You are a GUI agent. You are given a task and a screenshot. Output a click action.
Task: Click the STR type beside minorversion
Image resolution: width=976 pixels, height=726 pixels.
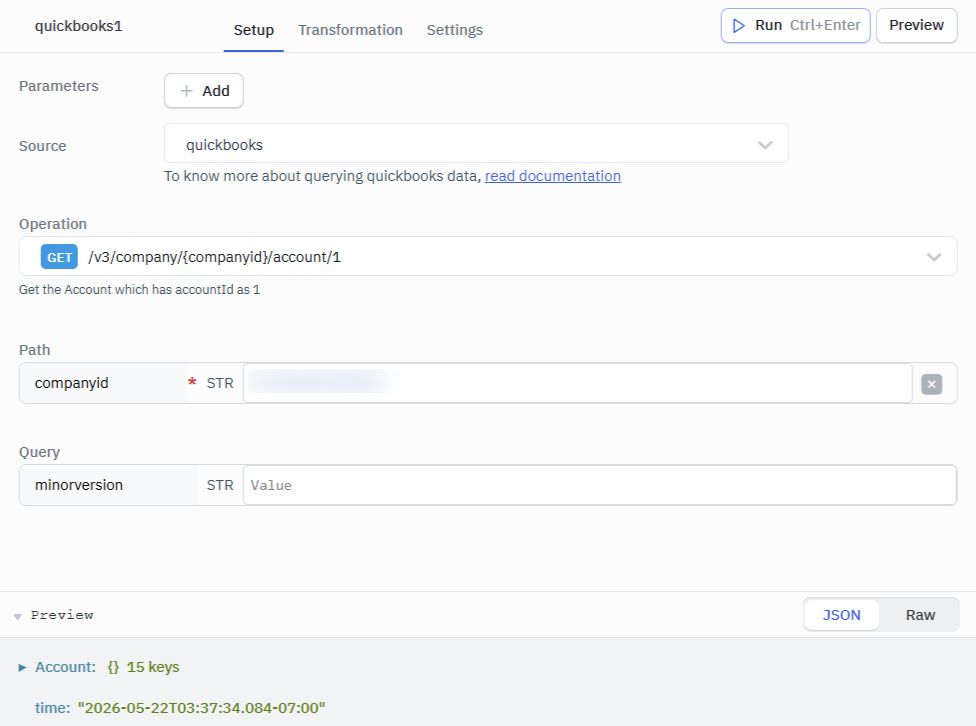[220, 486]
